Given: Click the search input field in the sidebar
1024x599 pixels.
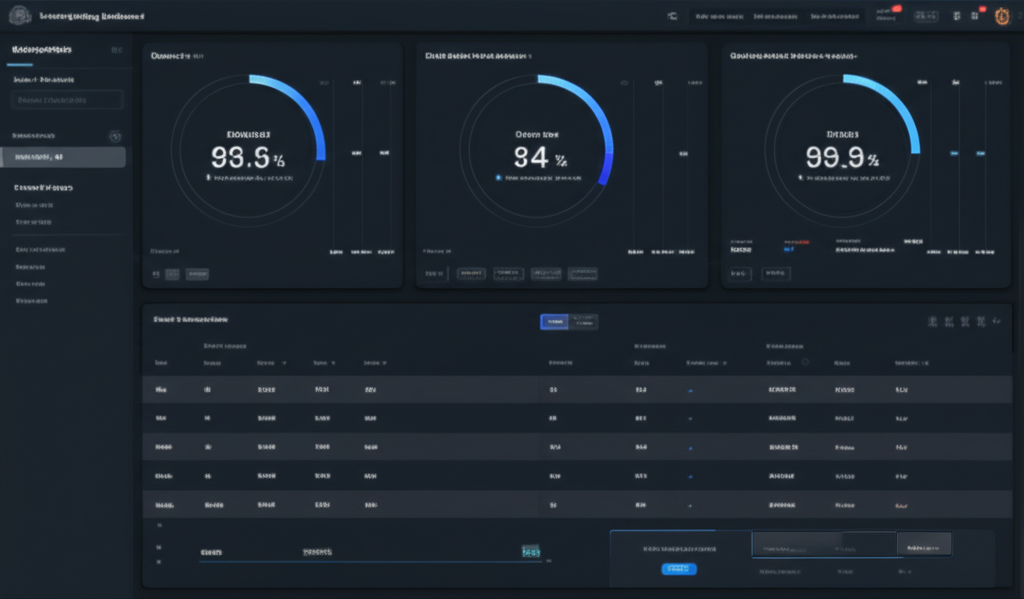Looking at the screenshot, I should tap(67, 100).
